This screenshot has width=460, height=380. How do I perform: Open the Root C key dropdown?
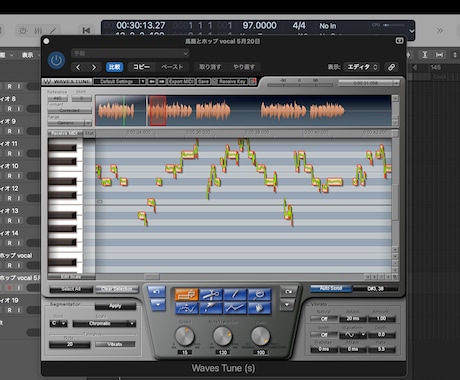[x=58, y=323]
